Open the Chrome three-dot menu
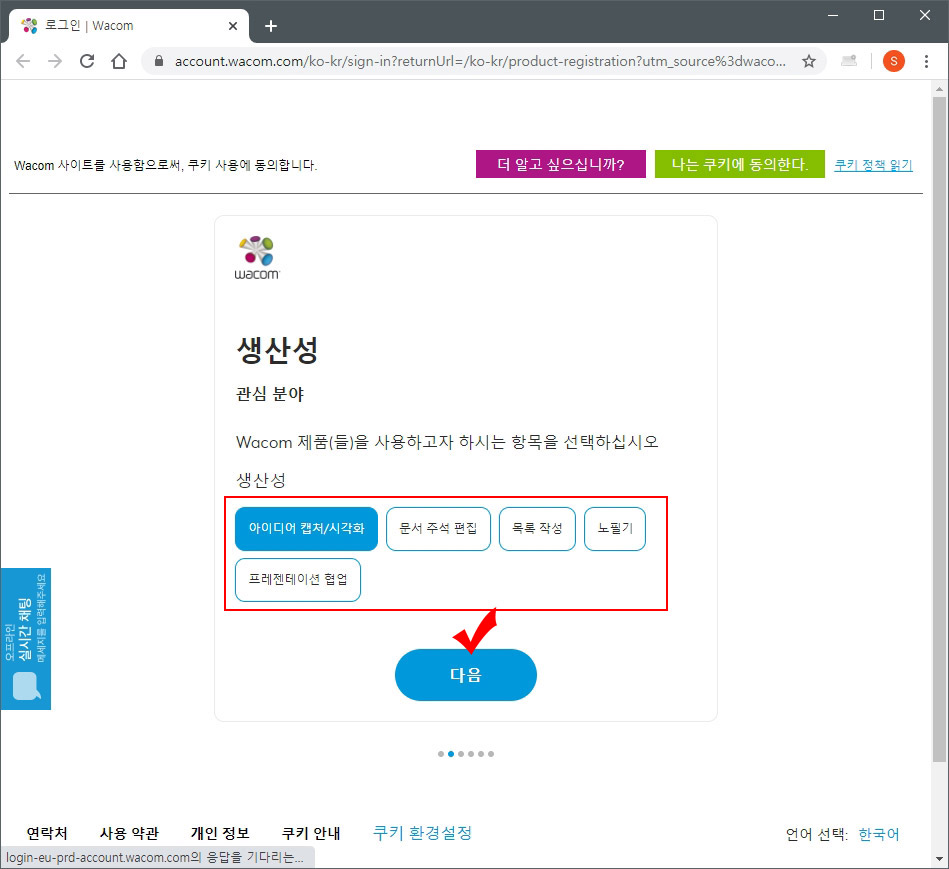Screen dimensions: 949x869 coord(927,60)
